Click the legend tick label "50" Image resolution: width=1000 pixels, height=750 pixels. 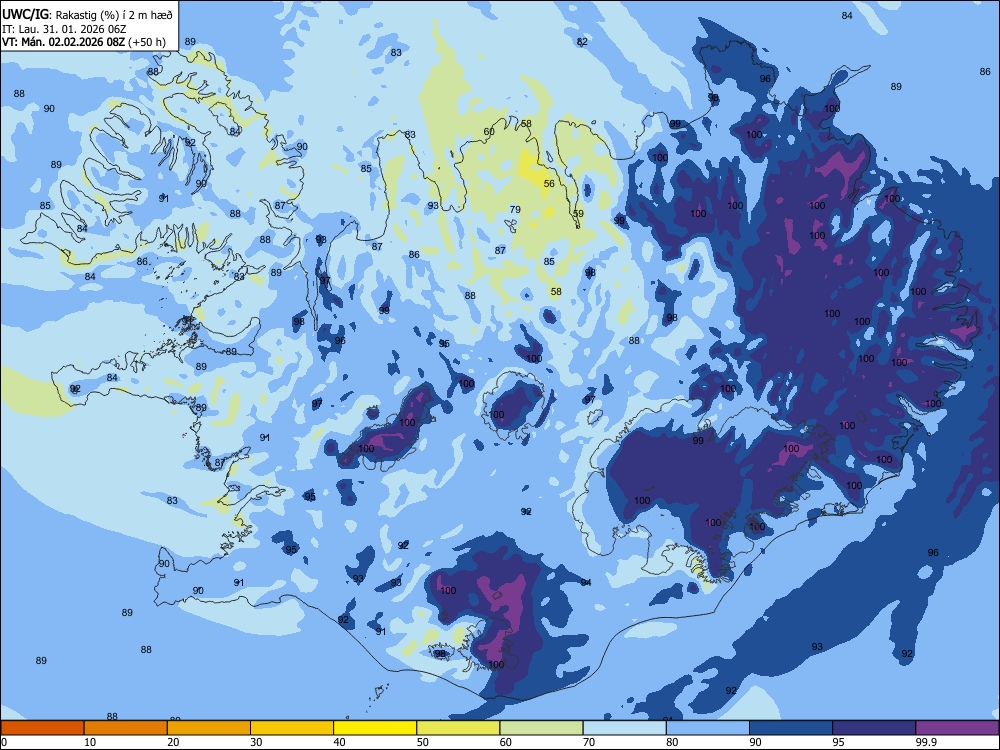click(x=423, y=742)
